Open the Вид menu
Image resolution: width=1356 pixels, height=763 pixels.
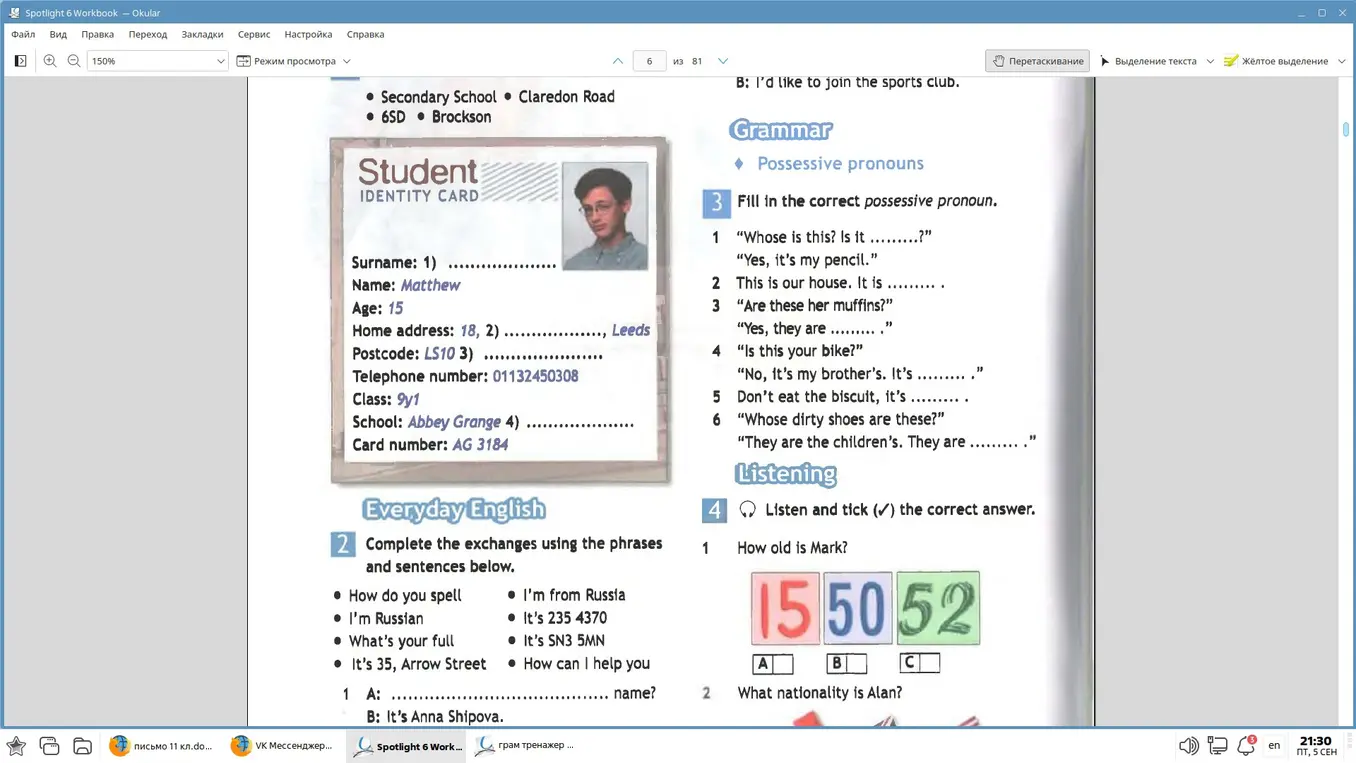click(x=58, y=34)
